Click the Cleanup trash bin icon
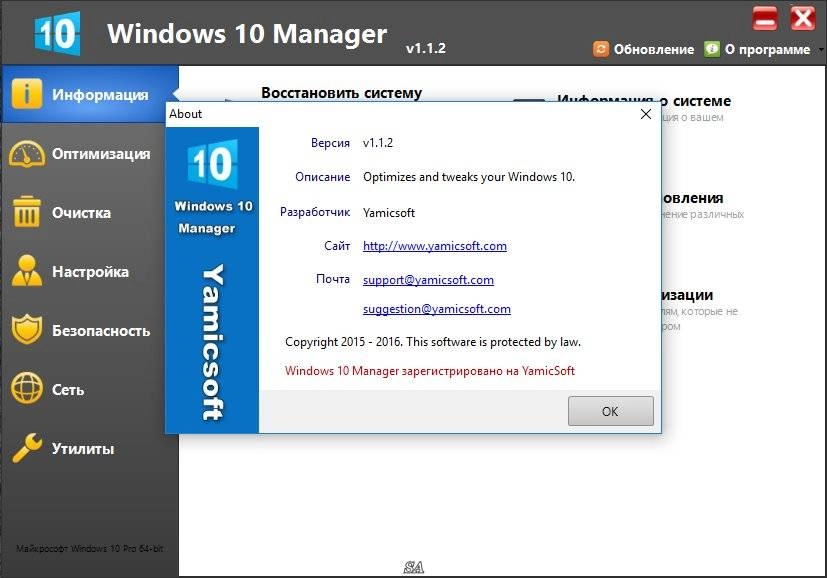This screenshot has height=578, width=827. coord(26,212)
